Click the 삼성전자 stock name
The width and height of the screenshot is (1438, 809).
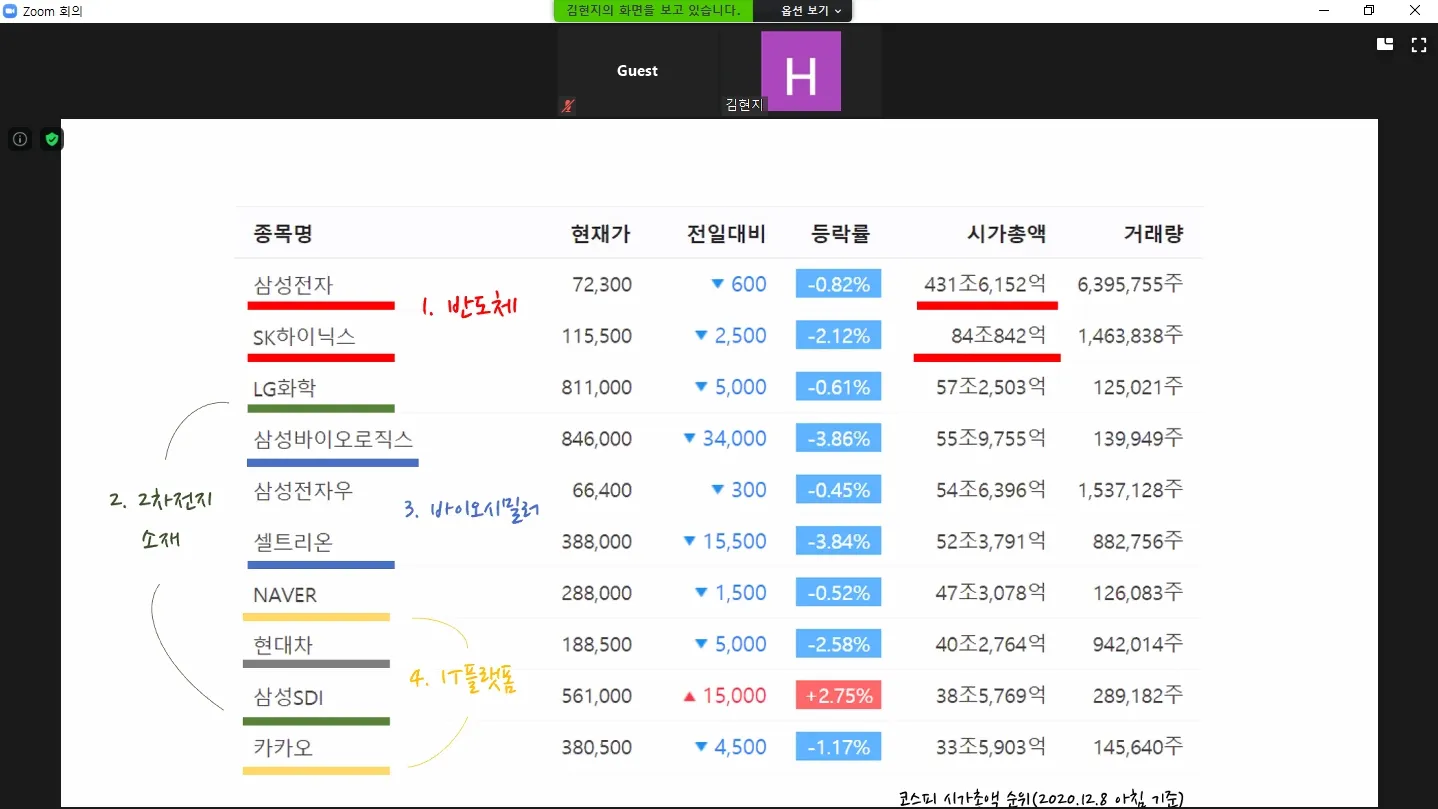[293, 285]
